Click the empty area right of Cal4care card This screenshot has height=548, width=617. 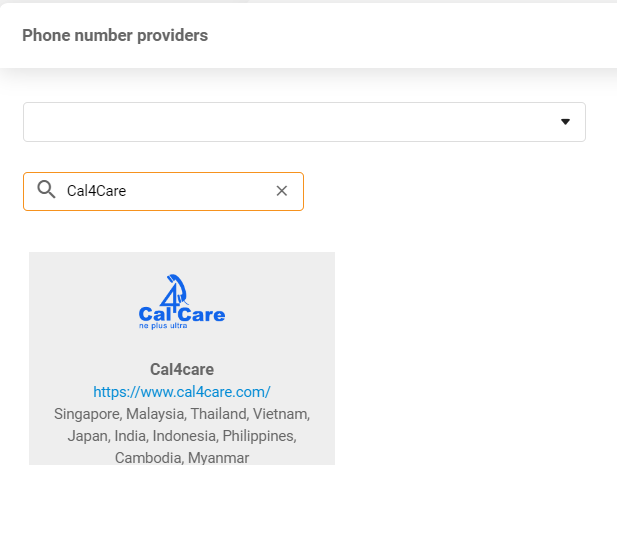(470, 360)
